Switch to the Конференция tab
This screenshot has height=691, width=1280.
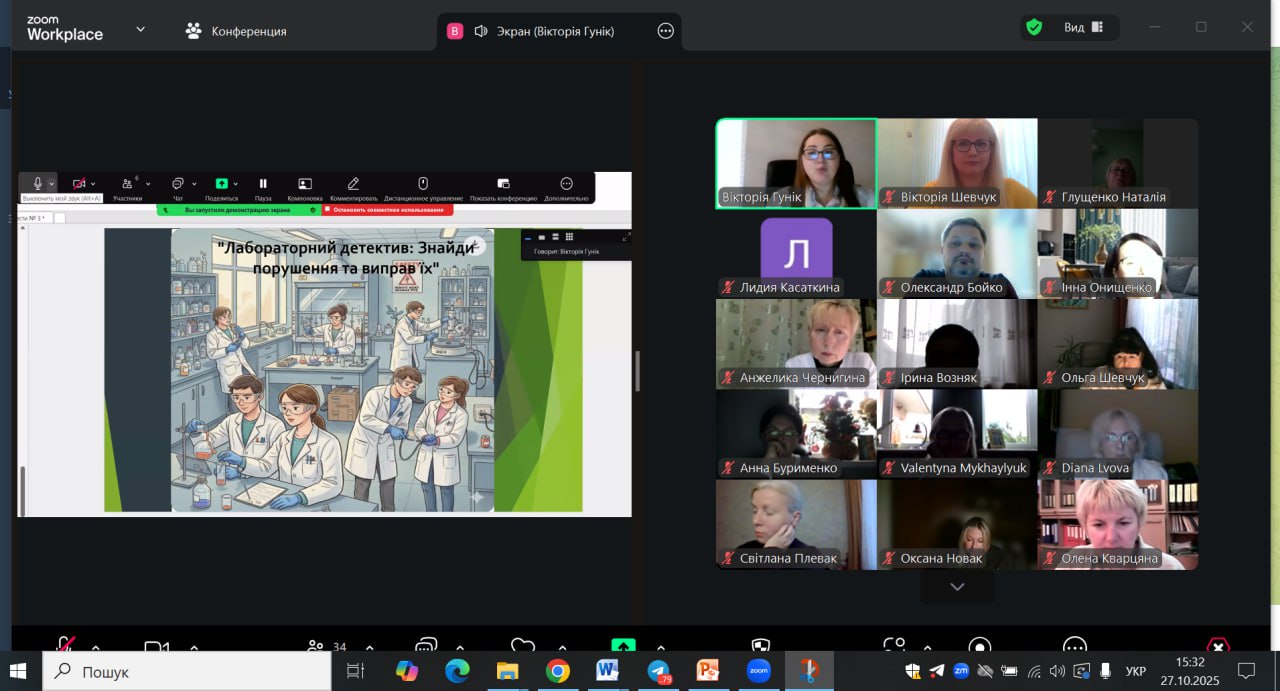236,31
